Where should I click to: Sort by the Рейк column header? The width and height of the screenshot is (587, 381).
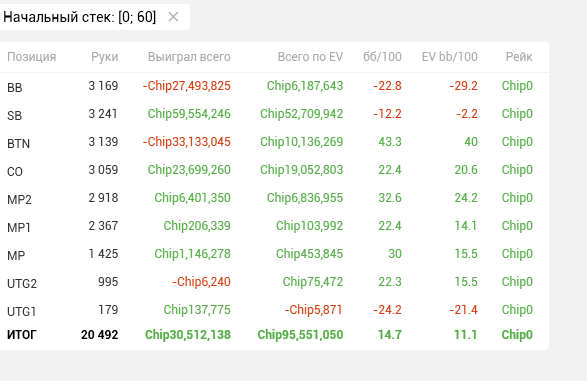519,57
